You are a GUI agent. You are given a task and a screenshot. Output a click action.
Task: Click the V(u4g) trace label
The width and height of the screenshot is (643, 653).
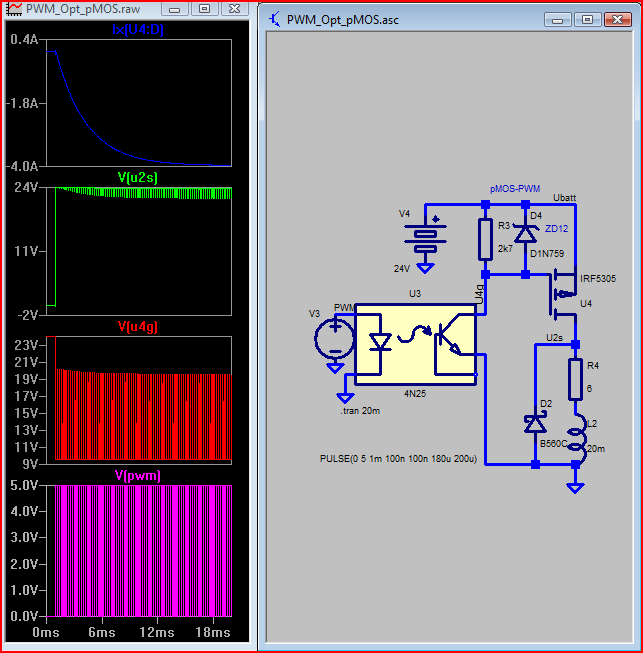(138, 326)
